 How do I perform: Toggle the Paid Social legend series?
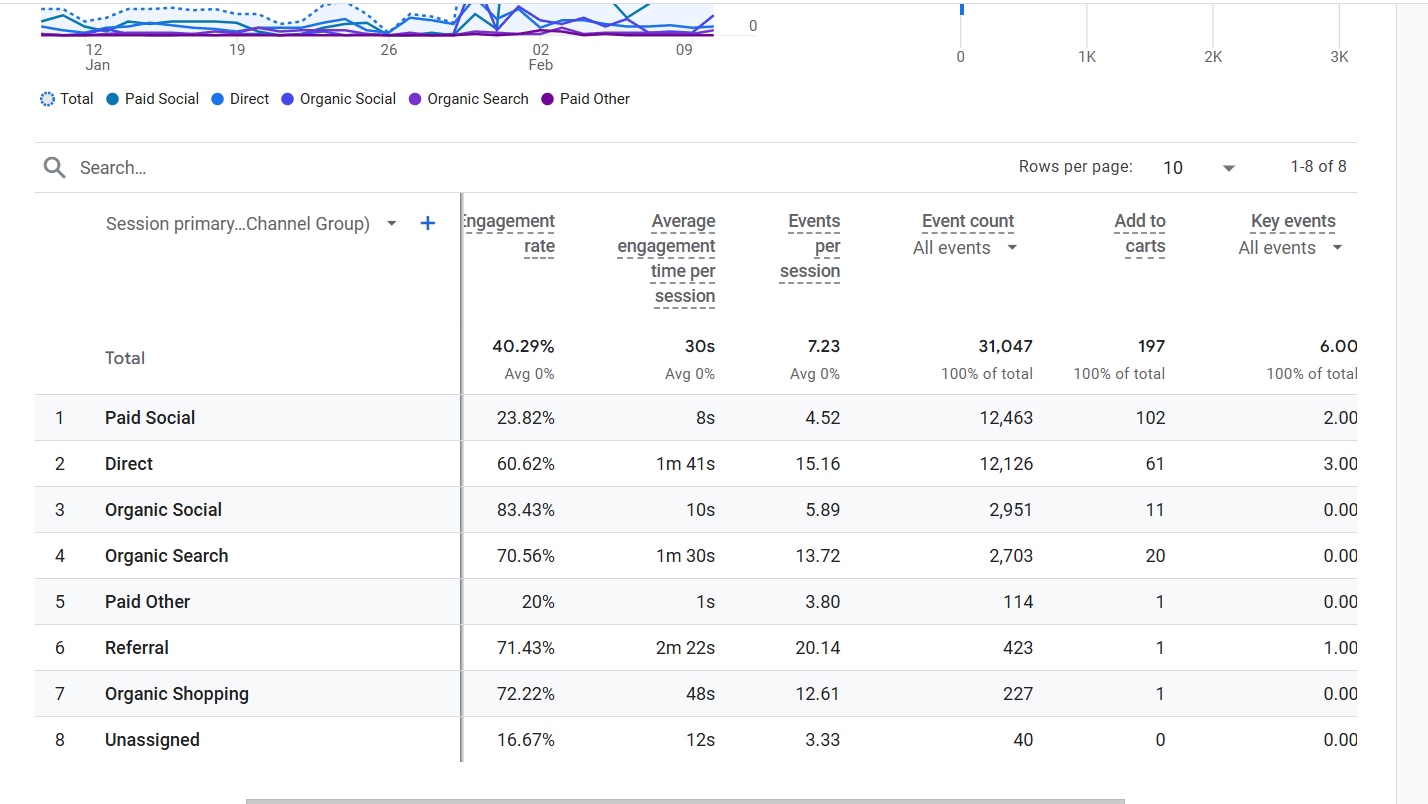[152, 99]
